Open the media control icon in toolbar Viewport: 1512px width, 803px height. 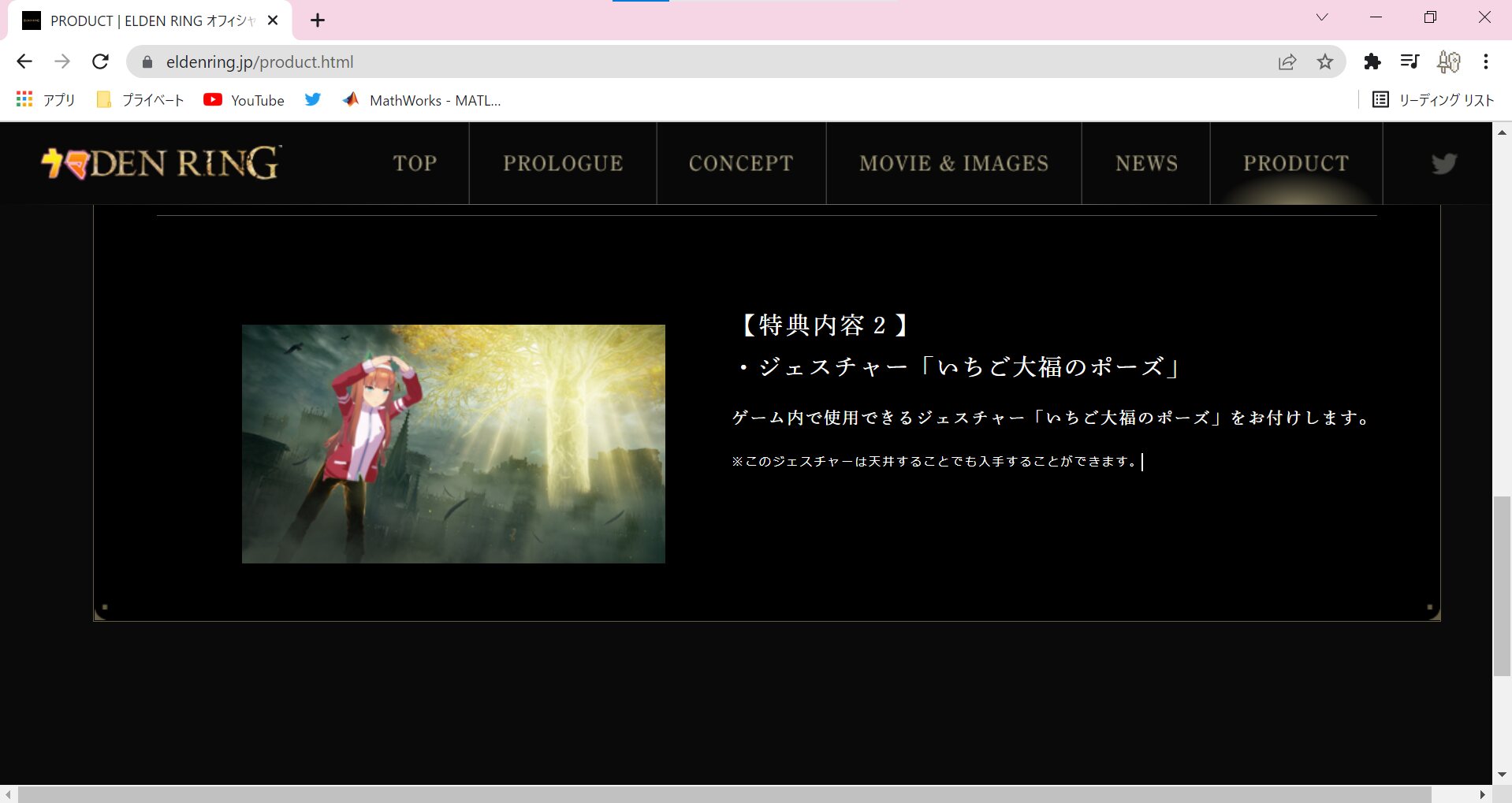point(1410,61)
